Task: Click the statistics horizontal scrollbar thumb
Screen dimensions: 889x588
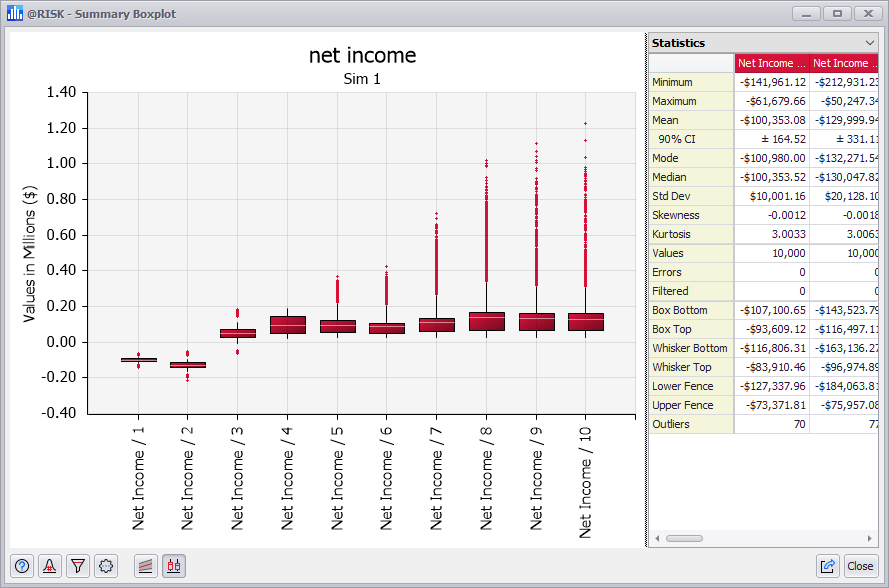Action: (x=685, y=538)
